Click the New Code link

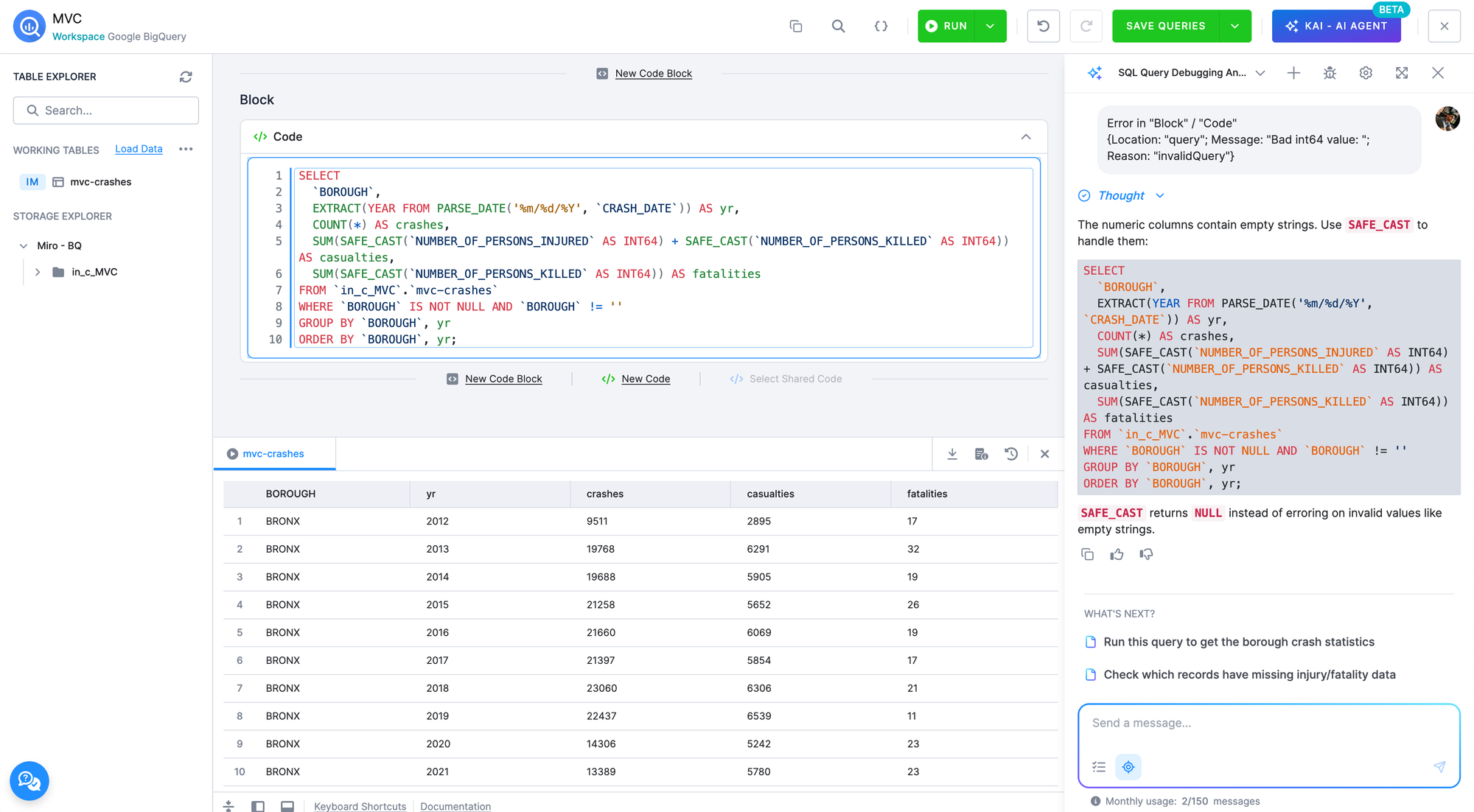click(x=646, y=379)
